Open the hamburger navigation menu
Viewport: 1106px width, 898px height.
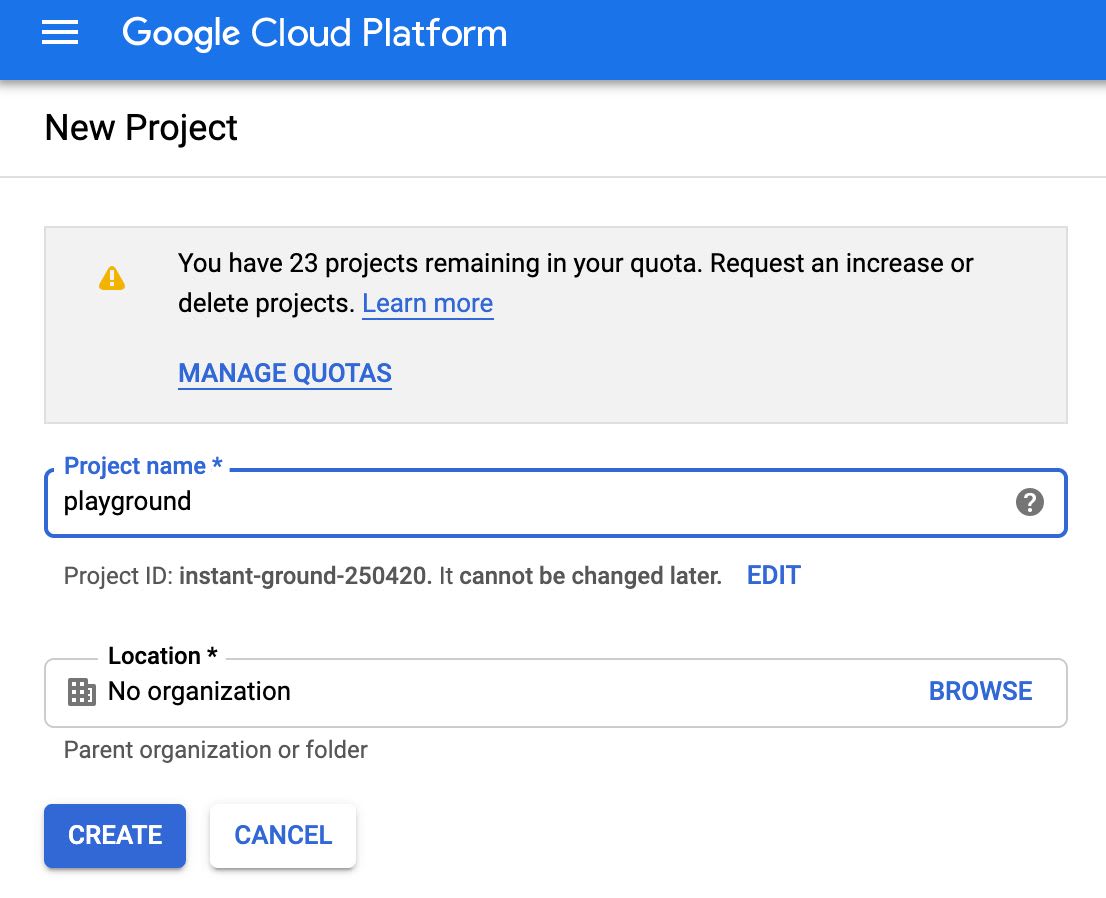60,32
